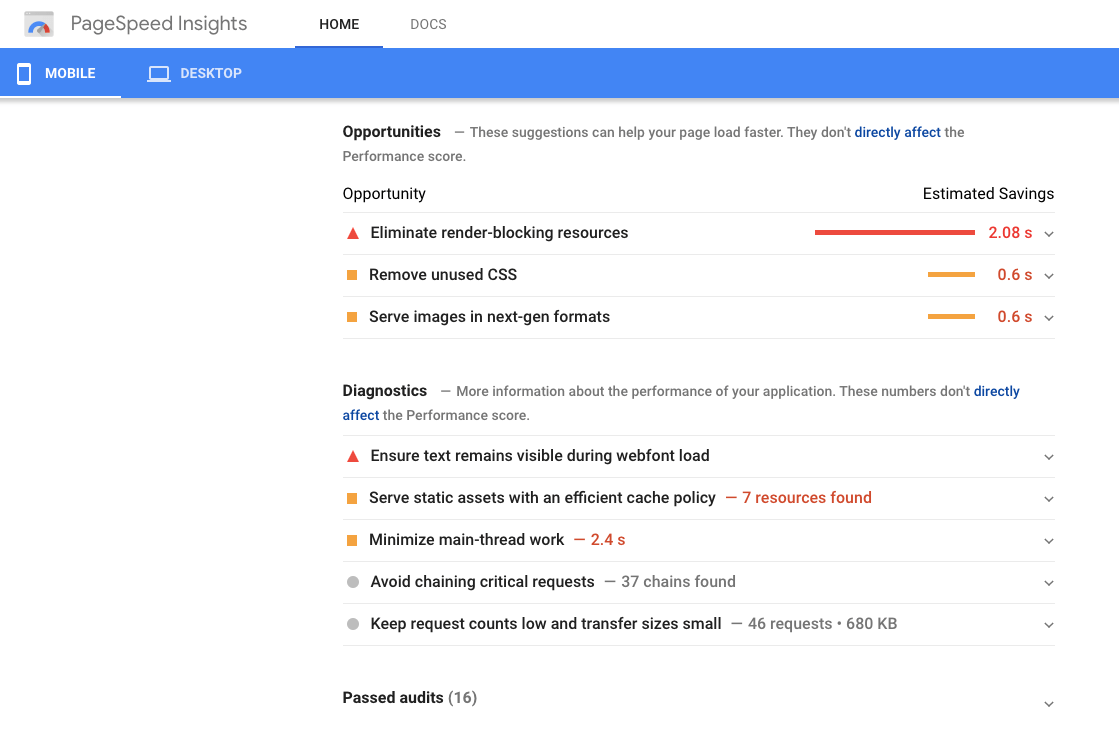Expand the Passed audits section
Image resolution: width=1119 pixels, height=743 pixels.
1047,703
